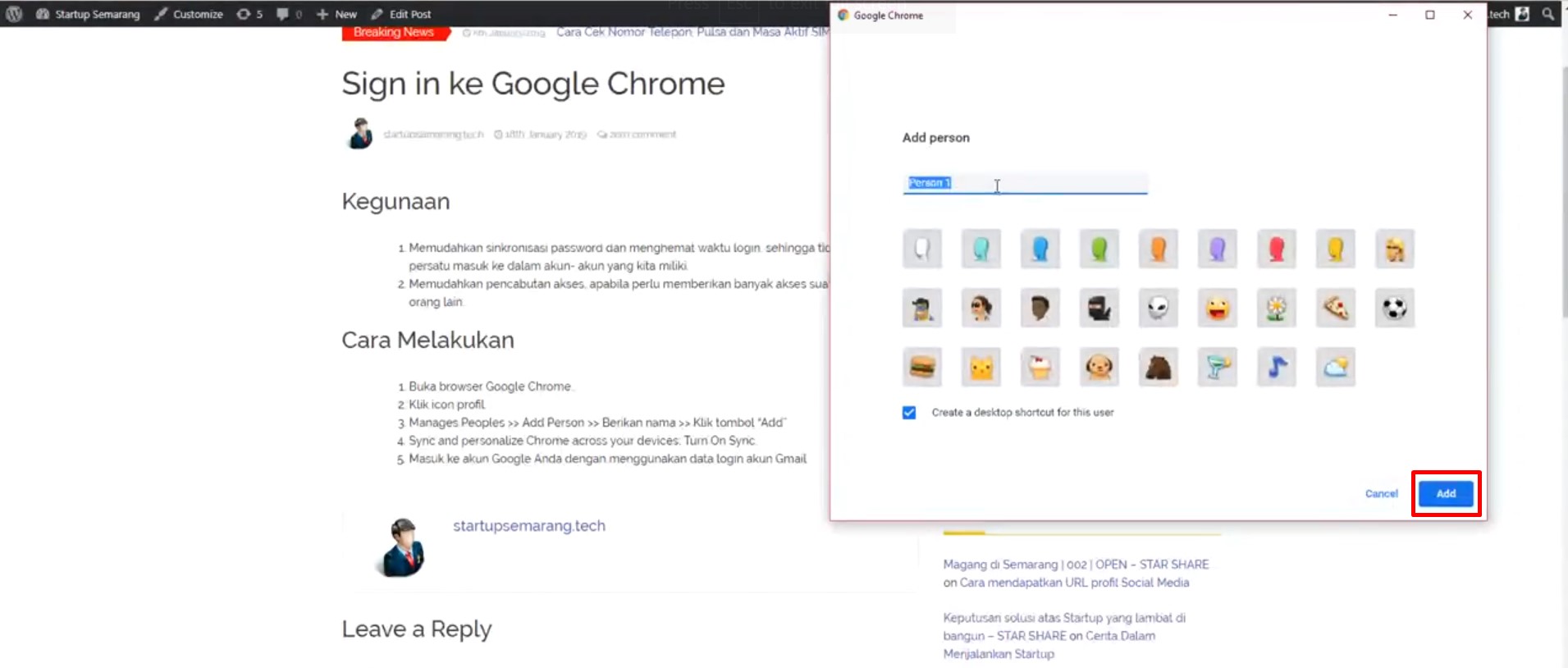
Task: Minimize the Google Chrome dialog window
Action: [x=1392, y=15]
